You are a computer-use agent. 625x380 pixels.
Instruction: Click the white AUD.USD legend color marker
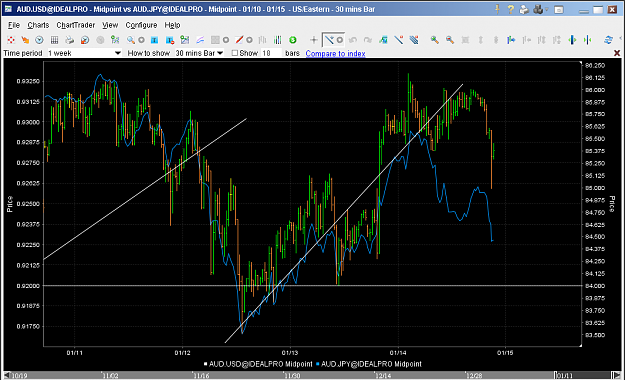coord(206,364)
